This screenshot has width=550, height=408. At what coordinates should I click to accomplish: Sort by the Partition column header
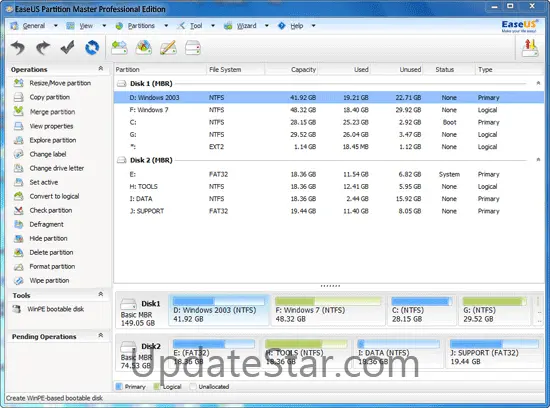click(160, 69)
